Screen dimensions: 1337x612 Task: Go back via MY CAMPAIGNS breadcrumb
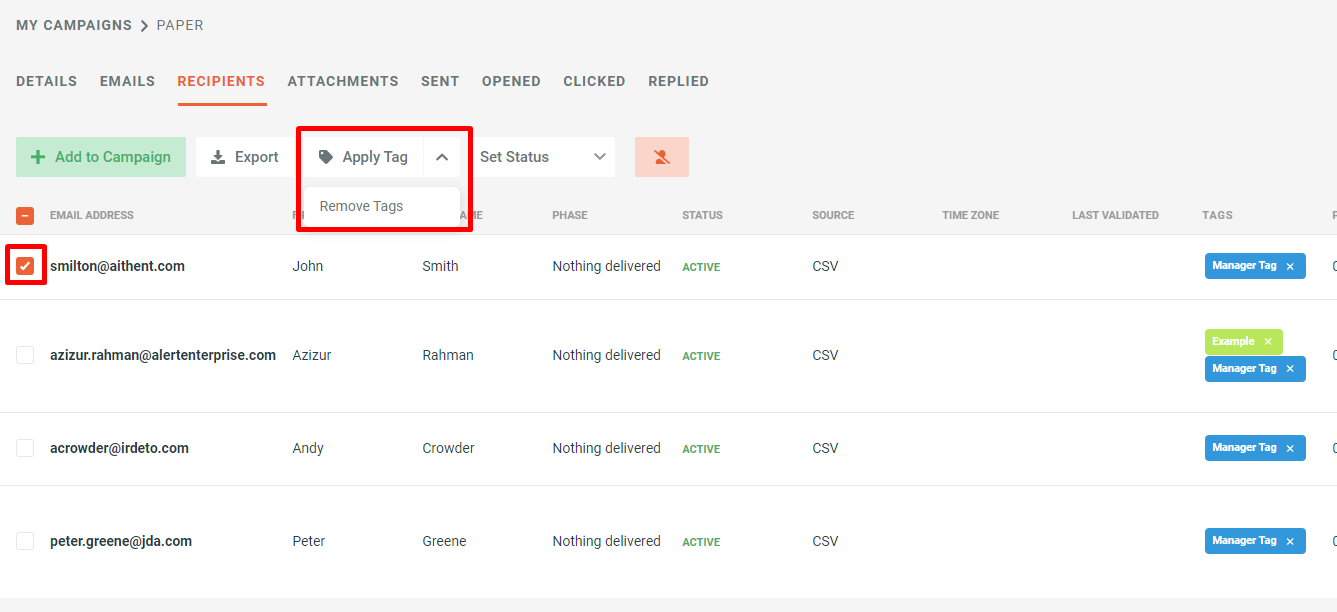[x=73, y=25]
